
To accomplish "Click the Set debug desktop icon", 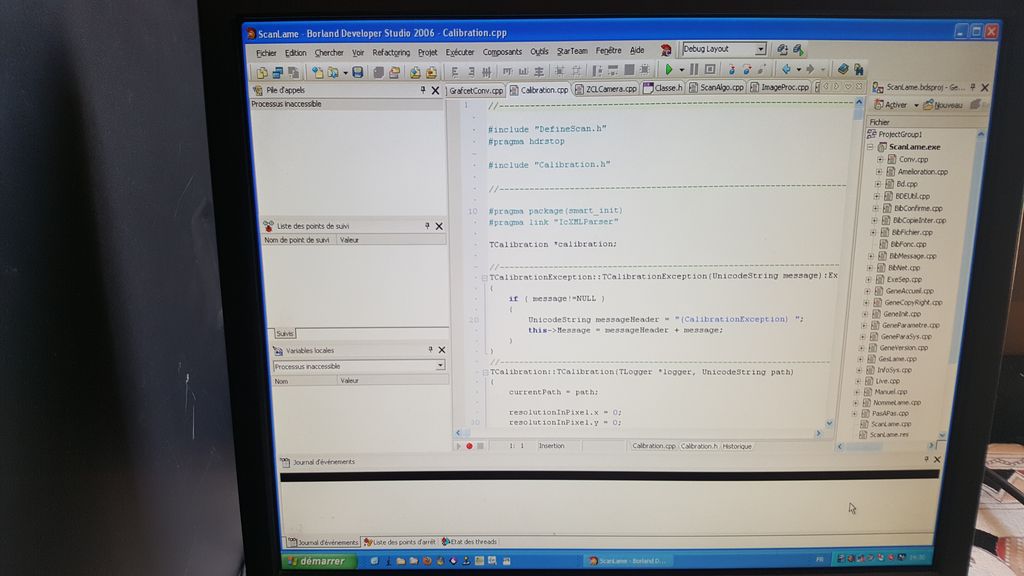I will (x=798, y=50).
